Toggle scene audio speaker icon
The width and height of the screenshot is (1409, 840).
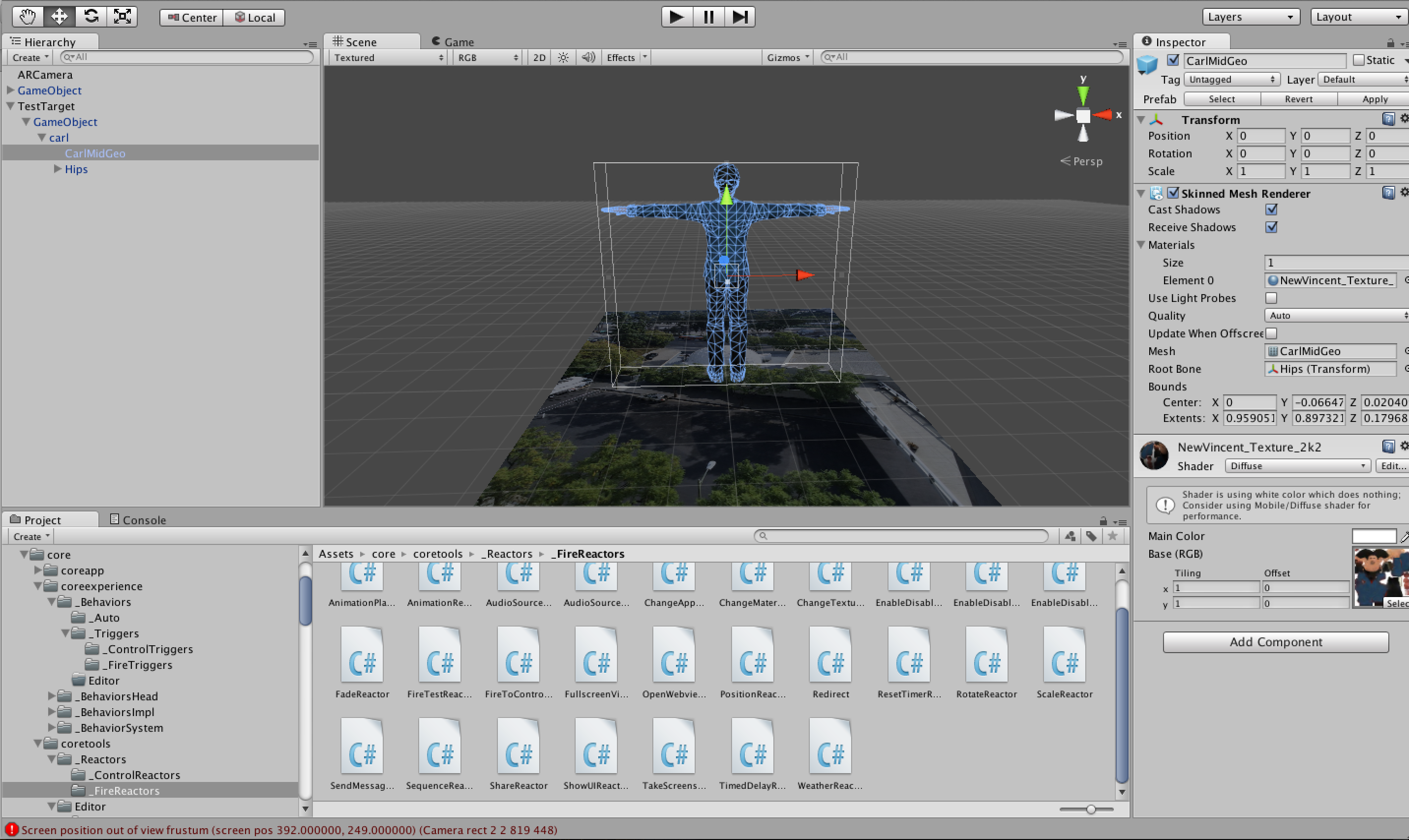tap(588, 57)
